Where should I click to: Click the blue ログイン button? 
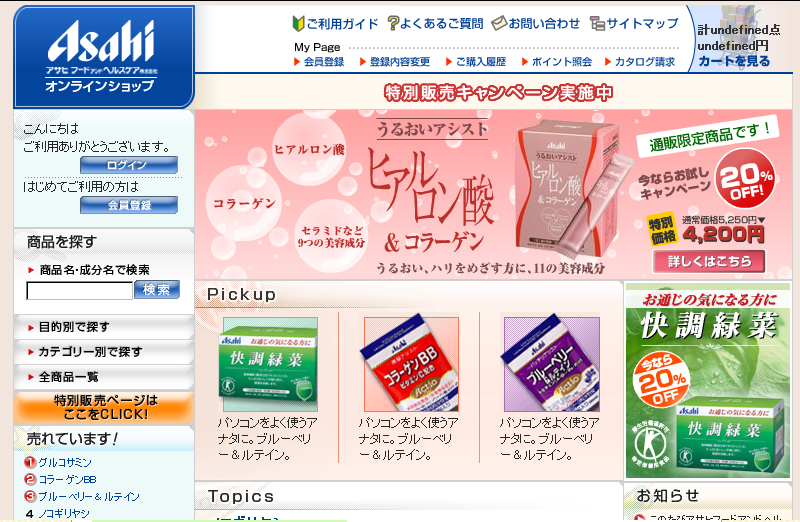pyautogui.click(x=129, y=165)
